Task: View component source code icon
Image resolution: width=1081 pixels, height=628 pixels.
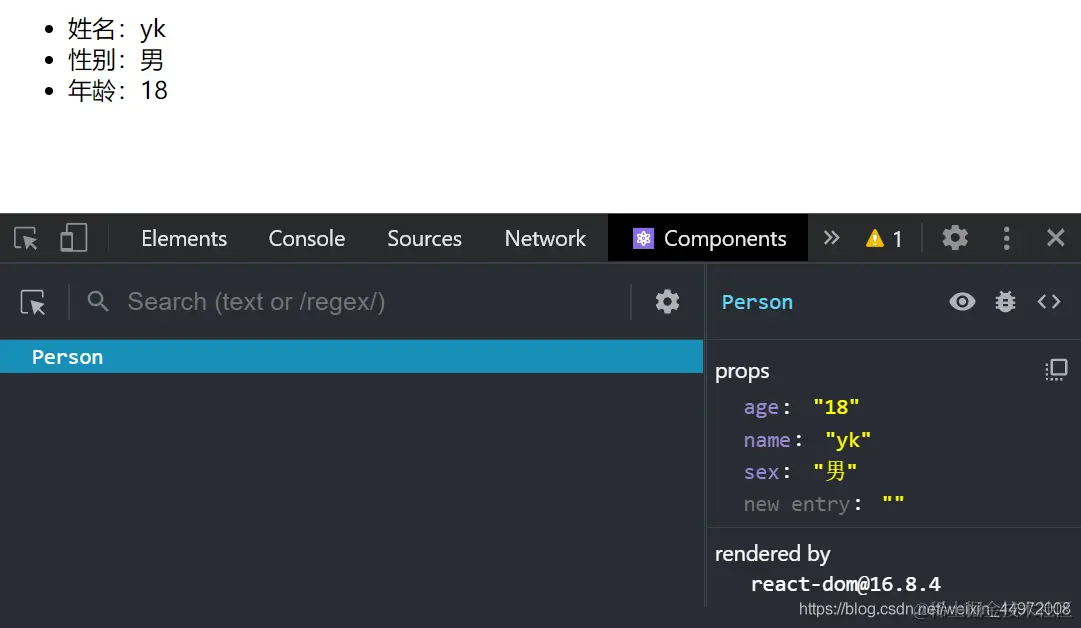Action: click(1048, 302)
